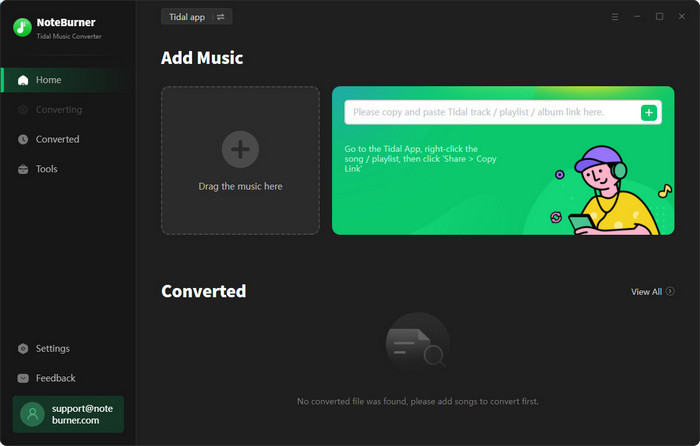This screenshot has height=446, width=700.
Task: Minimize the NoteBurner window
Action: coord(637,17)
